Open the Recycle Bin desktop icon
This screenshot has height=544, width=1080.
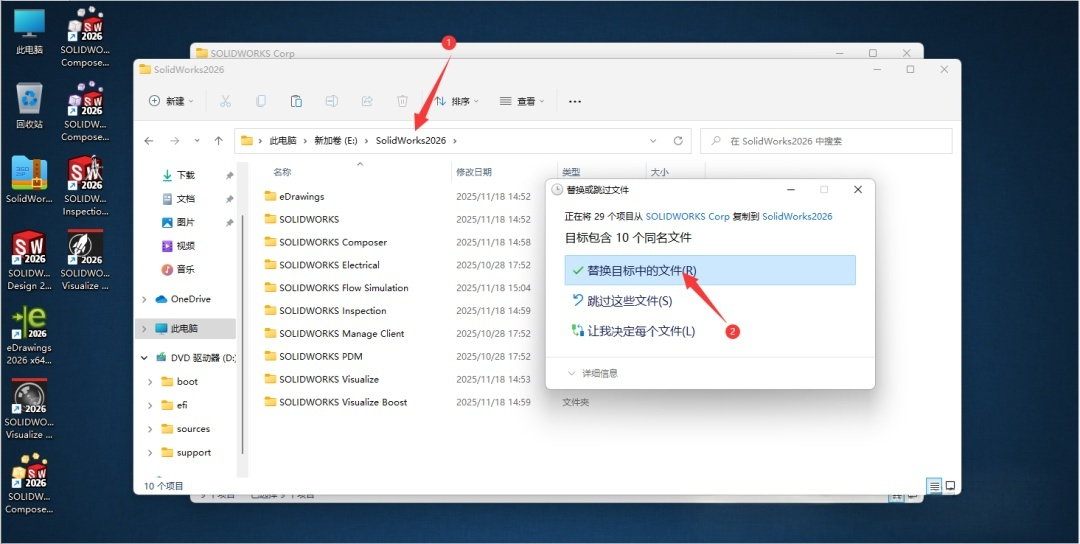tap(29, 106)
